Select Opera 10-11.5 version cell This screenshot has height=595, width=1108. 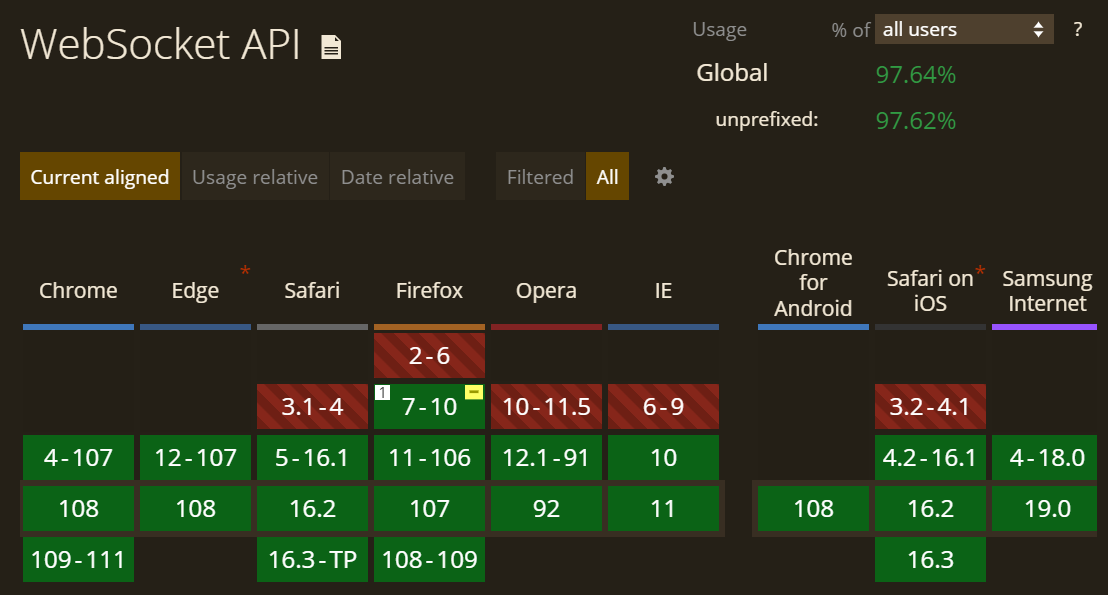point(546,406)
